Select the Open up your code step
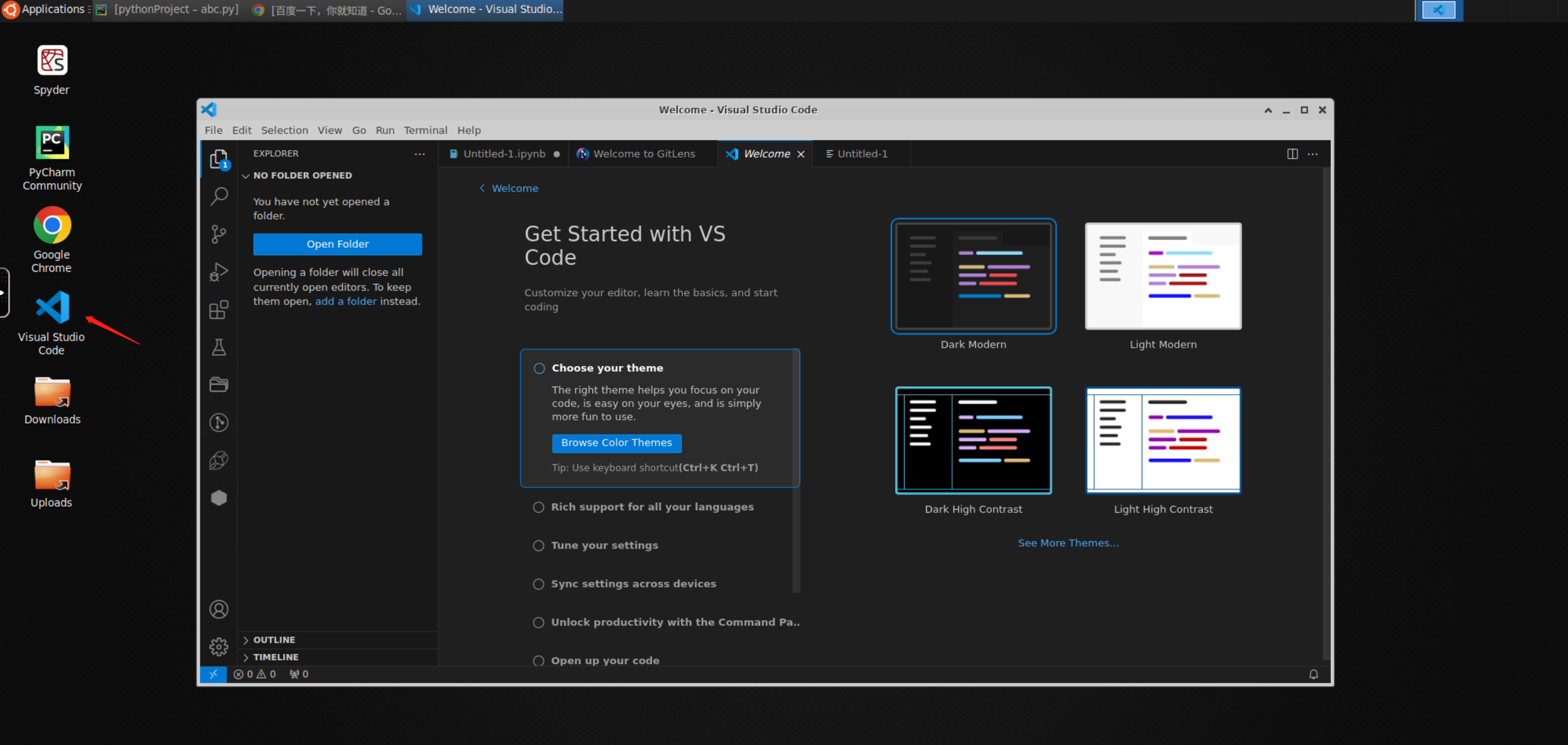 click(605, 660)
